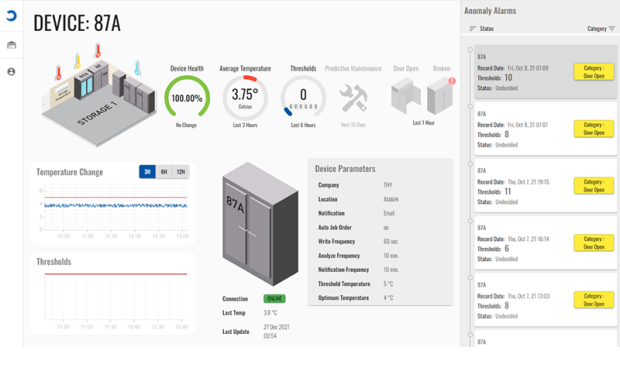
Task: Select the 3H temperature range
Action: point(147,172)
